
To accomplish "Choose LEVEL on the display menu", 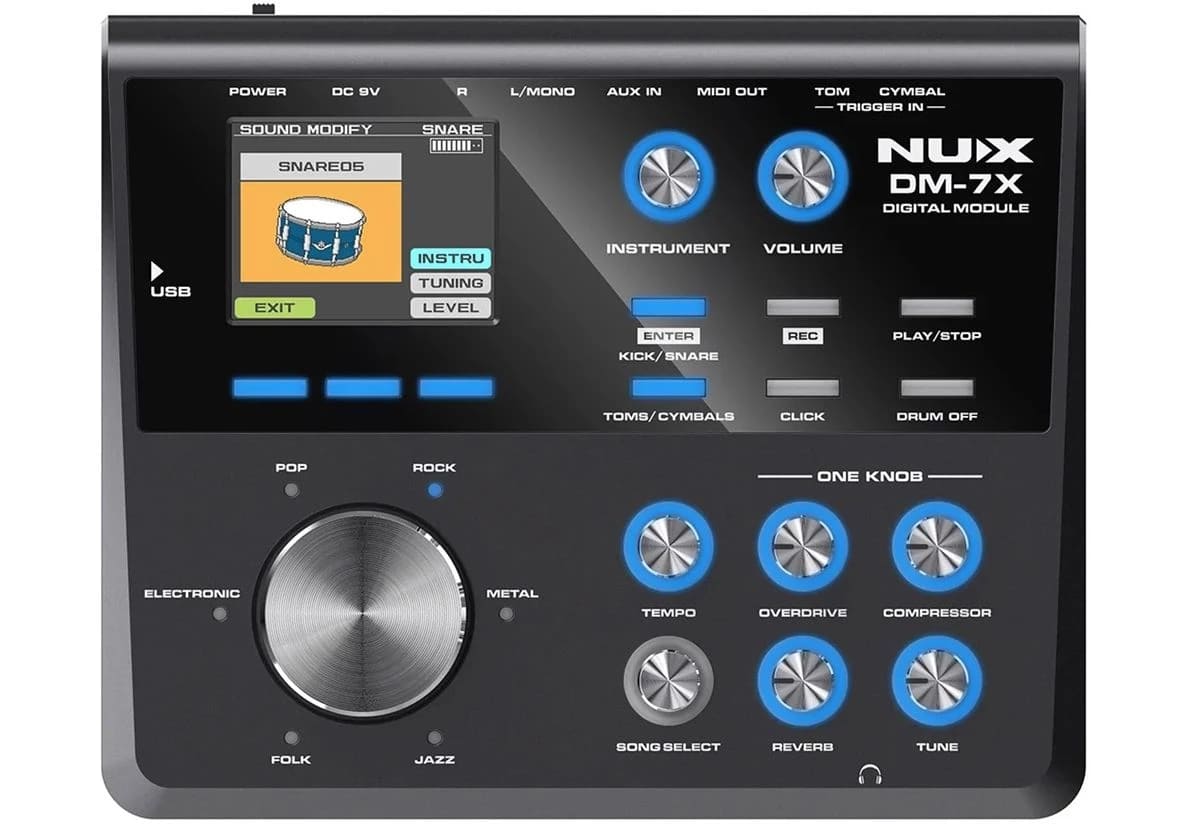I will 450,307.
